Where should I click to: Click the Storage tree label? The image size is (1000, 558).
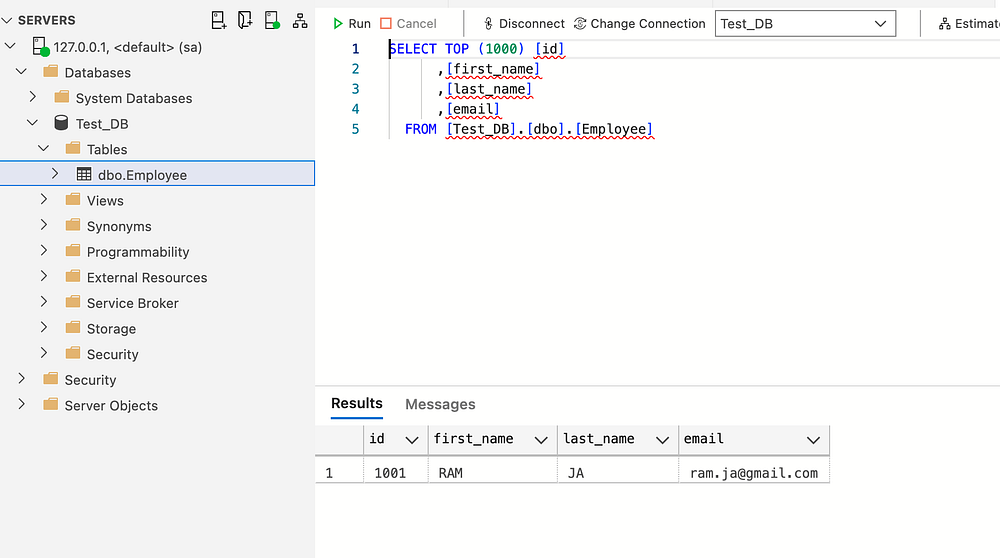coord(112,329)
